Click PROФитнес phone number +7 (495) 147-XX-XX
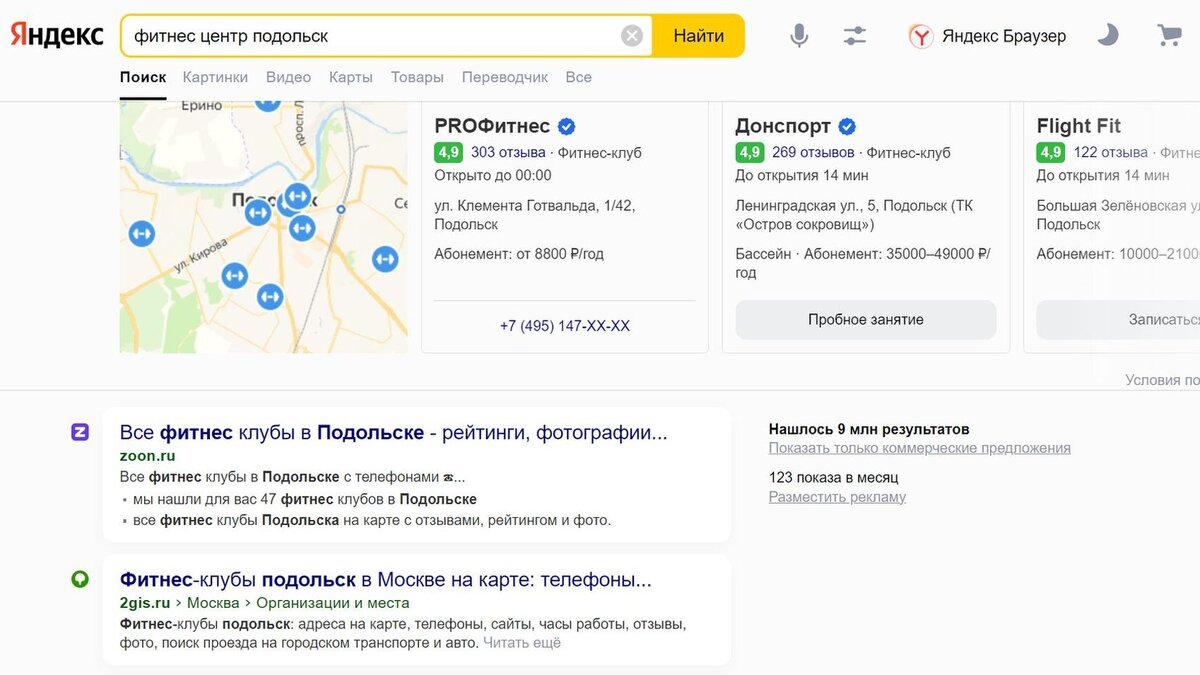Screen dimensions: 1200x675 (x=565, y=326)
